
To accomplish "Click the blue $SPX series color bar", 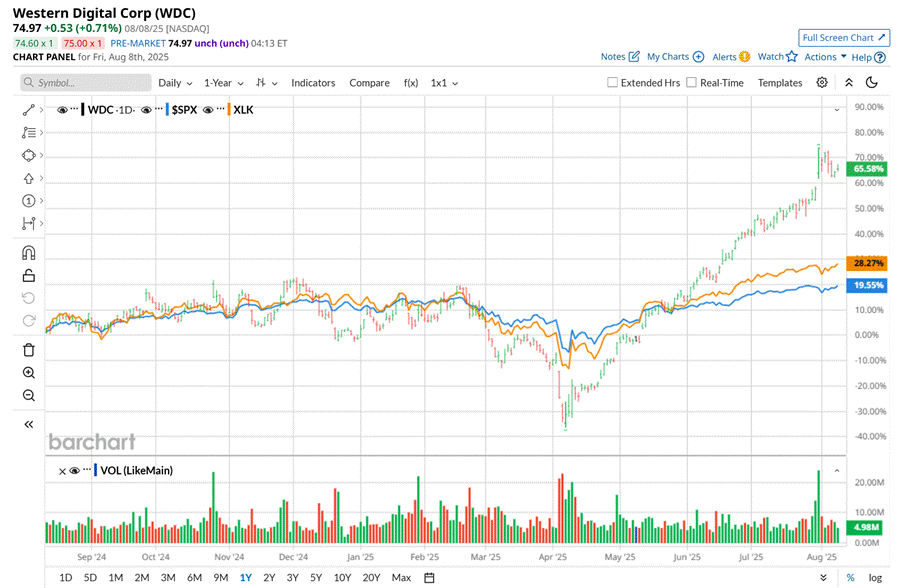I will [x=167, y=109].
